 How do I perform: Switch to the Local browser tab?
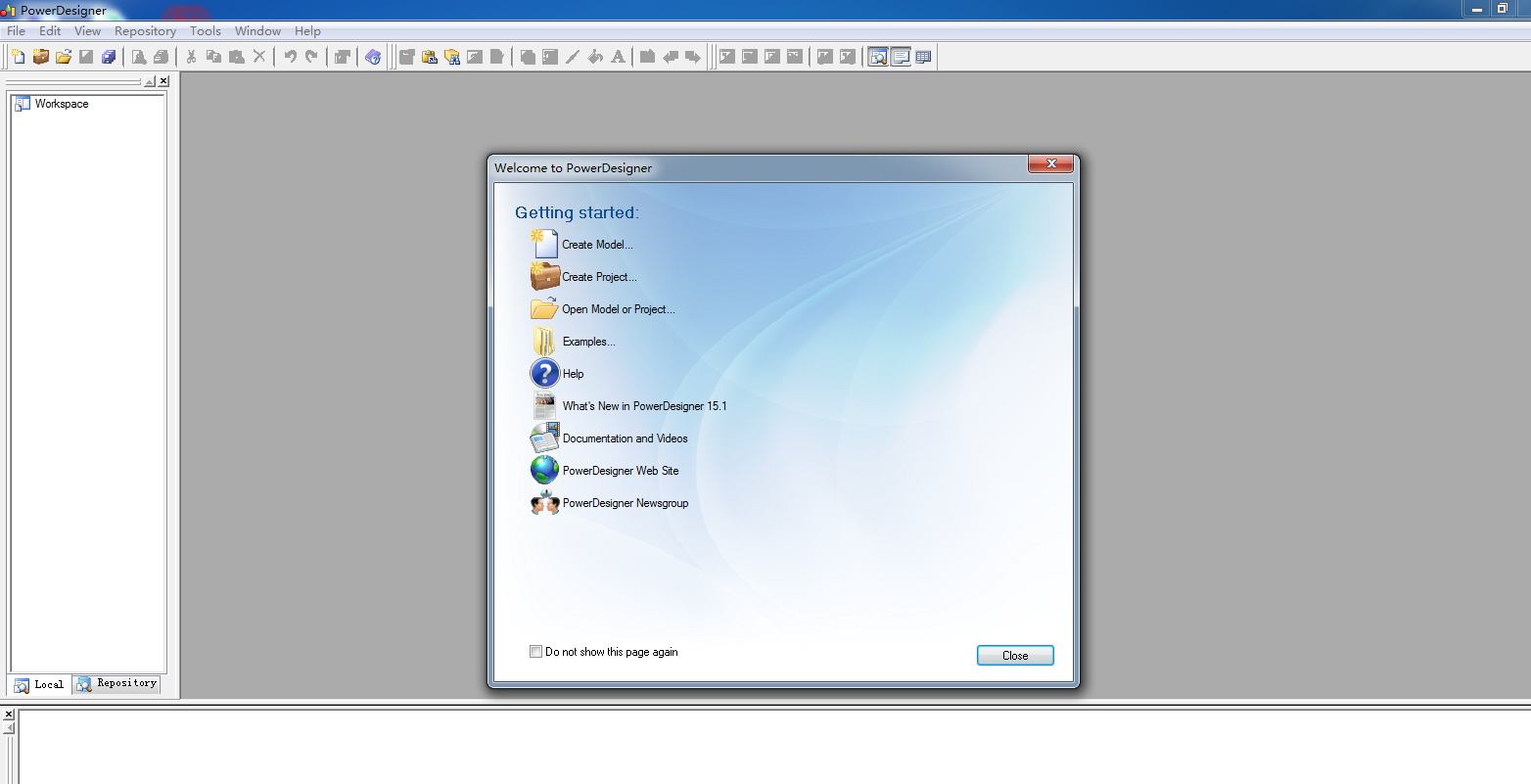click(x=39, y=684)
